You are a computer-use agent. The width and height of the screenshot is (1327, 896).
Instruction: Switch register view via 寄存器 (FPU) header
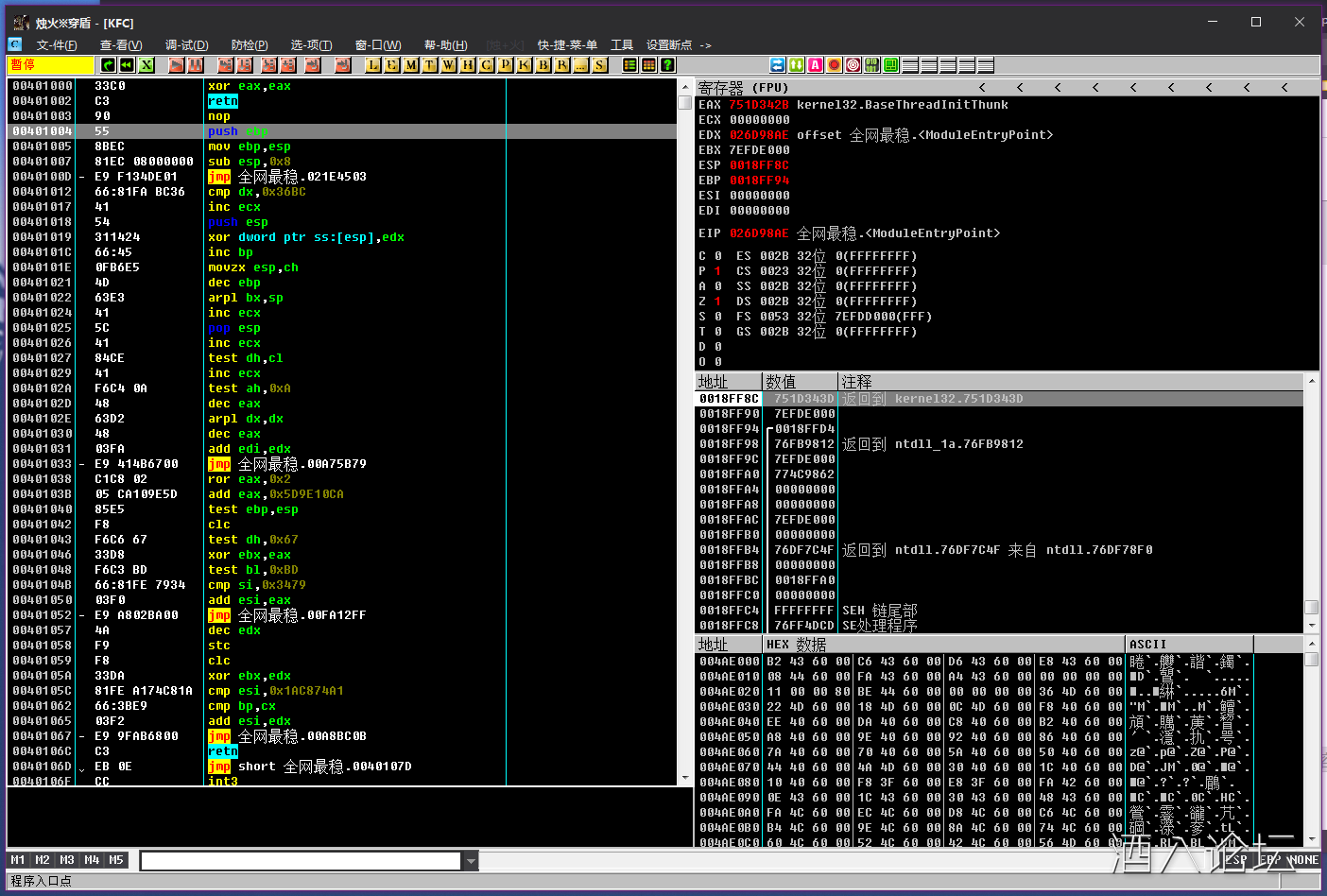pyautogui.click(x=742, y=88)
